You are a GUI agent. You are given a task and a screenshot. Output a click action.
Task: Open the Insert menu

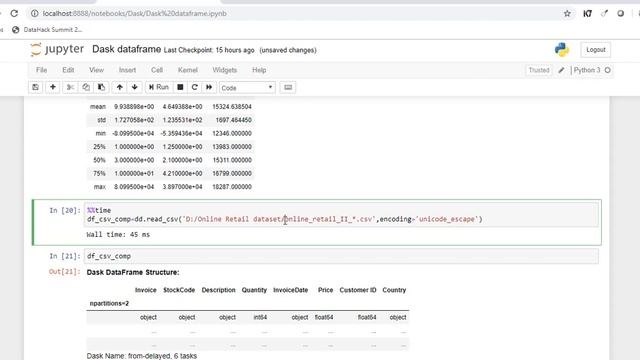[x=127, y=70]
